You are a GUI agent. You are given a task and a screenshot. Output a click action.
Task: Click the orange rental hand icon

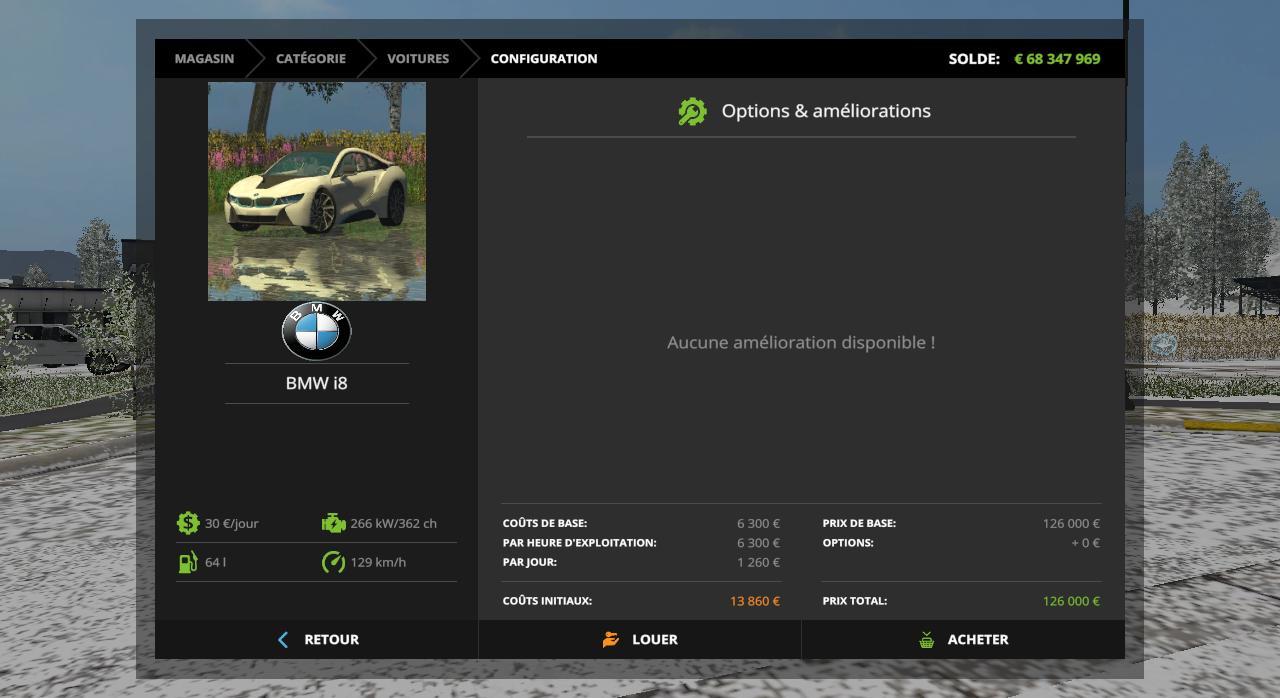click(x=610, y=640)
